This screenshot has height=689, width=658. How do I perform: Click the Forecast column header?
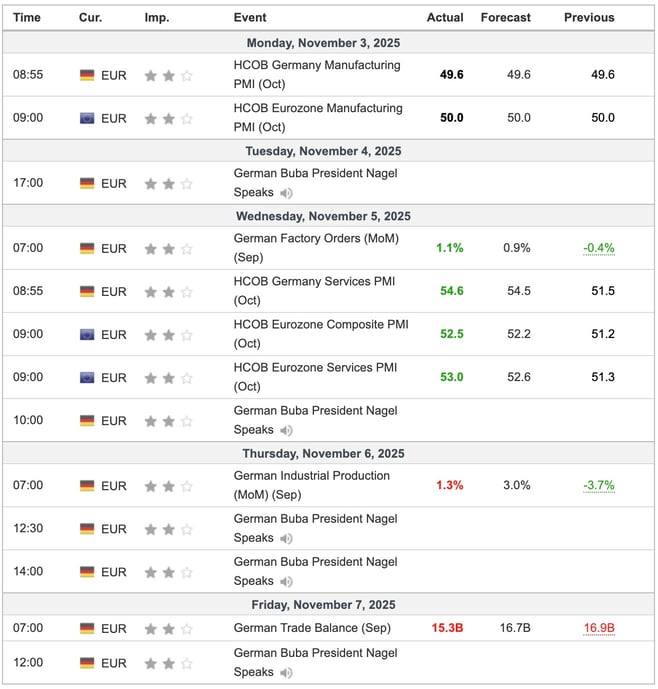coord(505,17)
